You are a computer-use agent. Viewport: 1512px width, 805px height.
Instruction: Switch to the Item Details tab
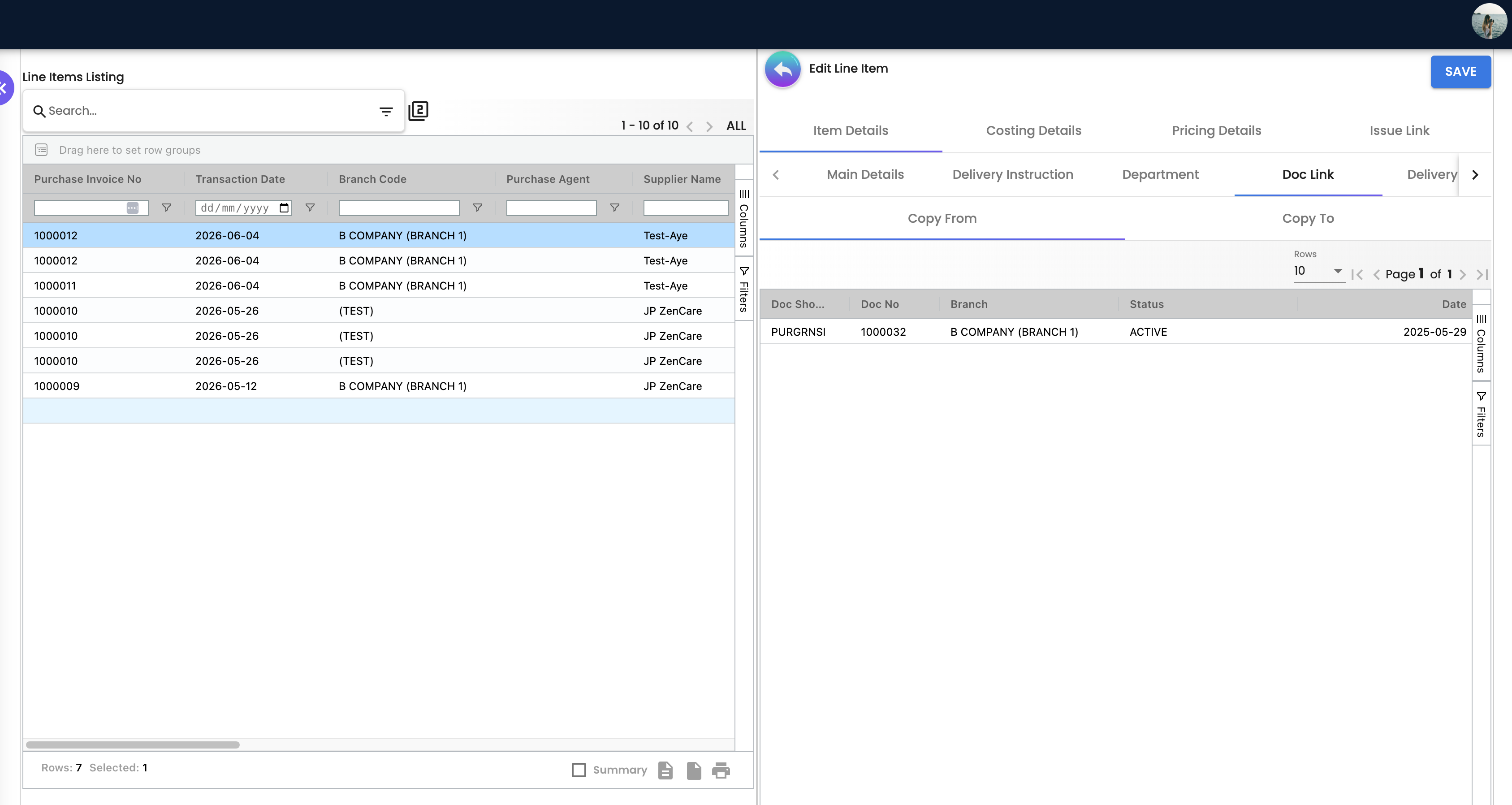click(851, 131)
